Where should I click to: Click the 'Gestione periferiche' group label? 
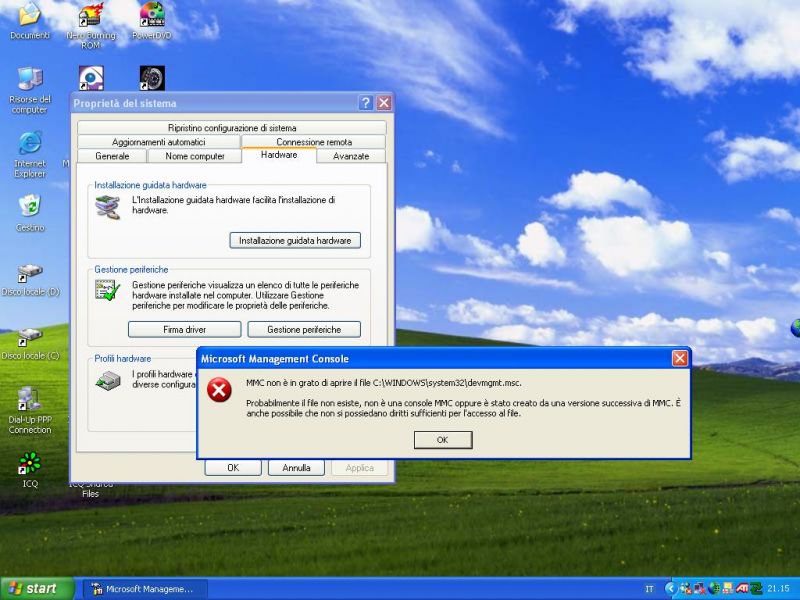tap(131, 269)
